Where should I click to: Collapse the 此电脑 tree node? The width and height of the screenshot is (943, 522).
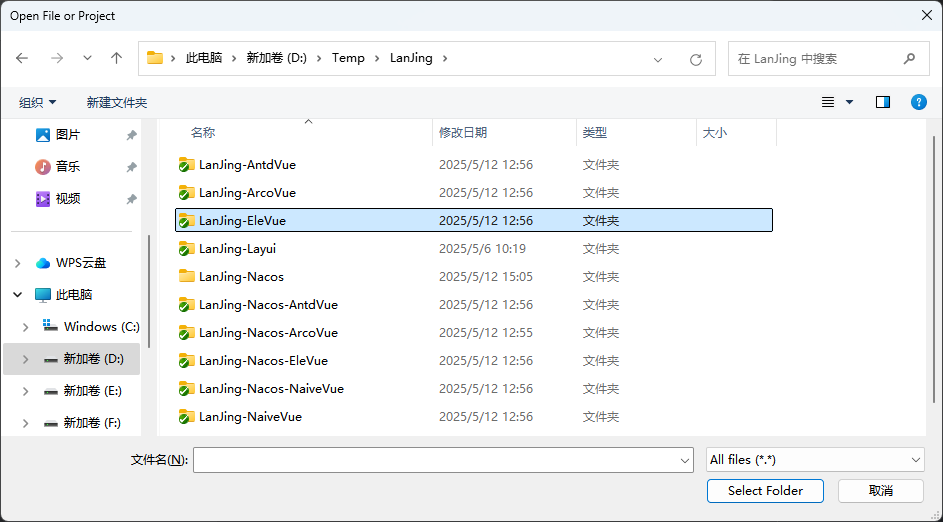coord(18,295)
